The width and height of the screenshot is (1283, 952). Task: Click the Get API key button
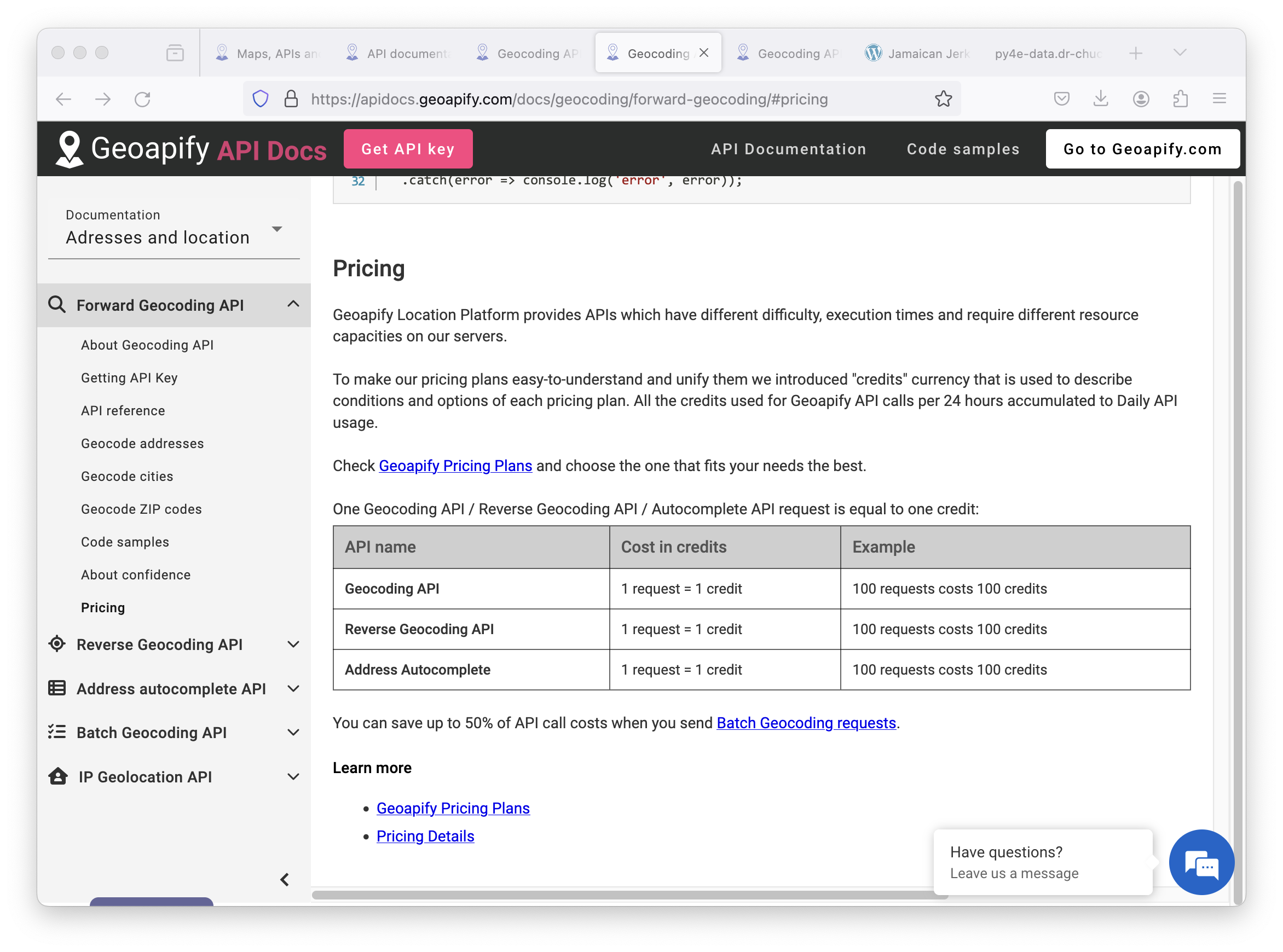[x=408, y=149]
